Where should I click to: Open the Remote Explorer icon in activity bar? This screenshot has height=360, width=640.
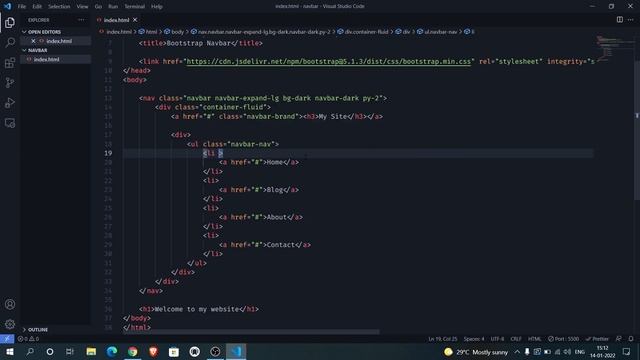point(10,123)
